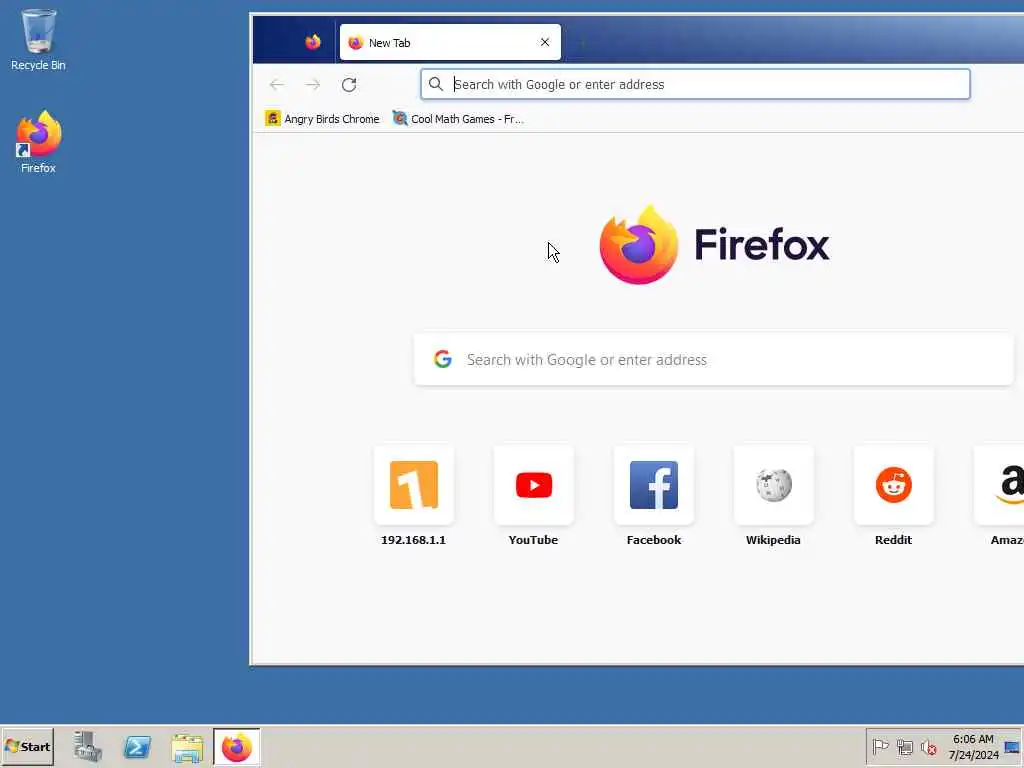Launch Server Manager from taskbar
Image resolution: width=1024 pixels, height=768 pixels.
click(x=88, y=746)
